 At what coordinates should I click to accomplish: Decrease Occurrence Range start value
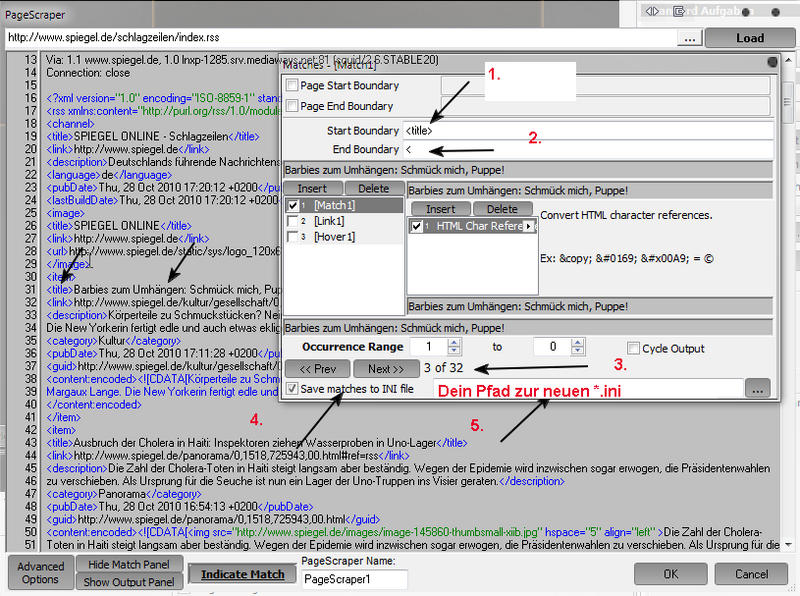click(454, 351)
